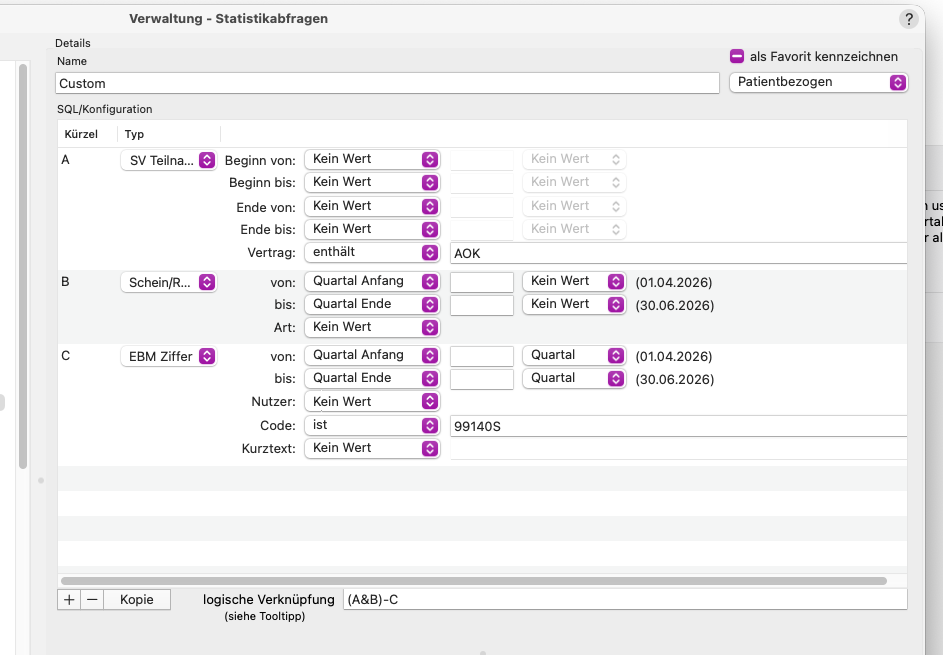943x655 pixels.
Task: Toggle als Favorit kennzeichnen checkbox
Action: coord(737,57)
